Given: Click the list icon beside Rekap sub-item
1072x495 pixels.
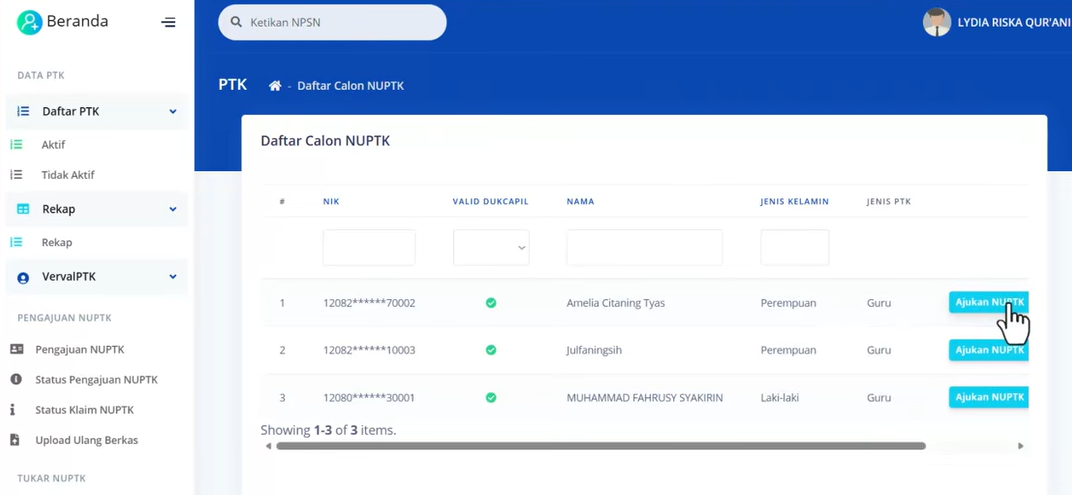Looking at the screenshot, I should 16,242.
